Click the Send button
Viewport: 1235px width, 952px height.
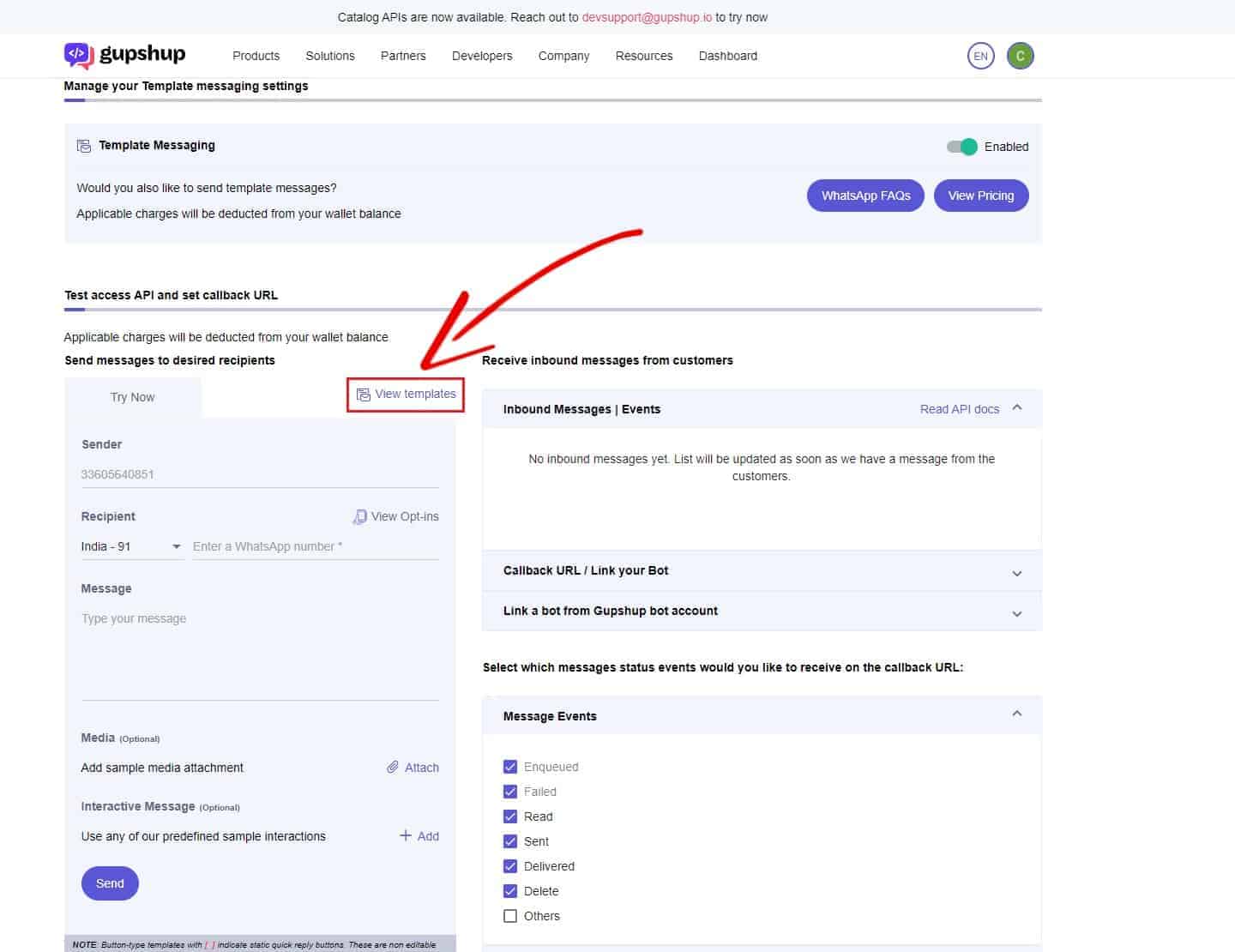pos(110,883)
